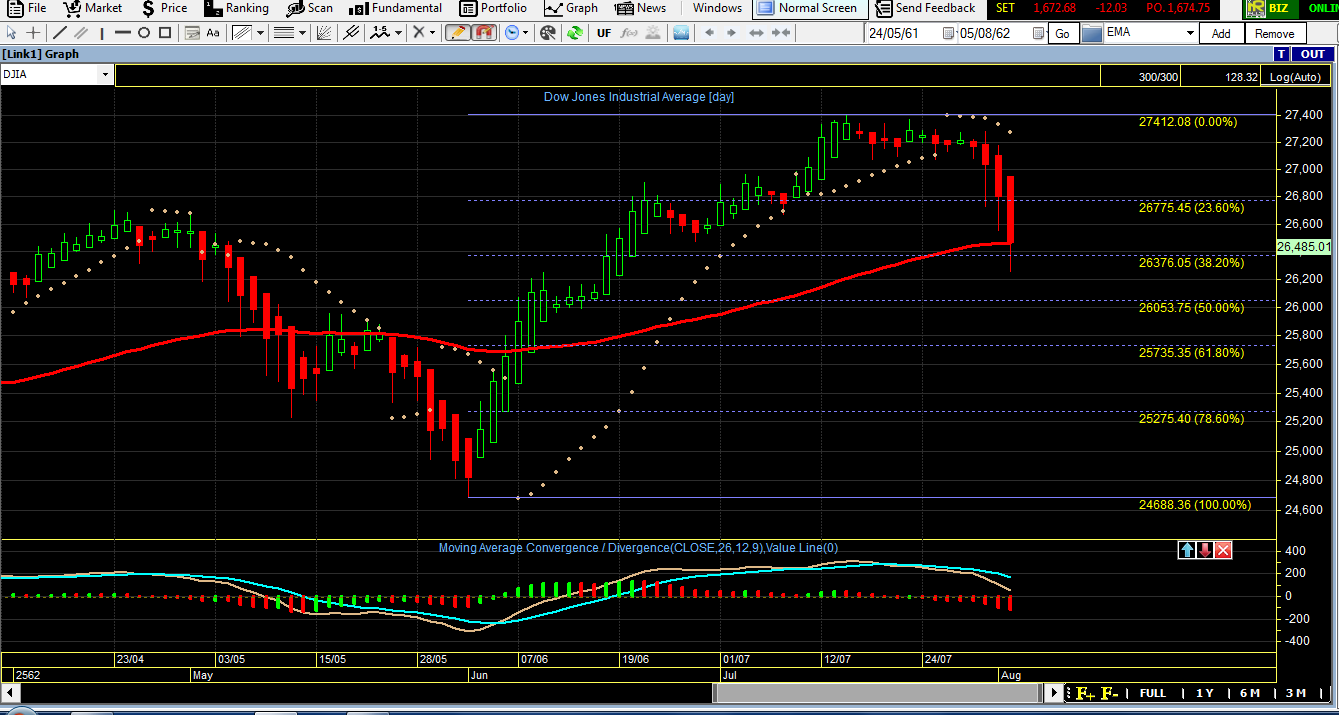Click the blue chart-style icon
This screenshot has height=715, width=1339.
[x=681, y=33]
